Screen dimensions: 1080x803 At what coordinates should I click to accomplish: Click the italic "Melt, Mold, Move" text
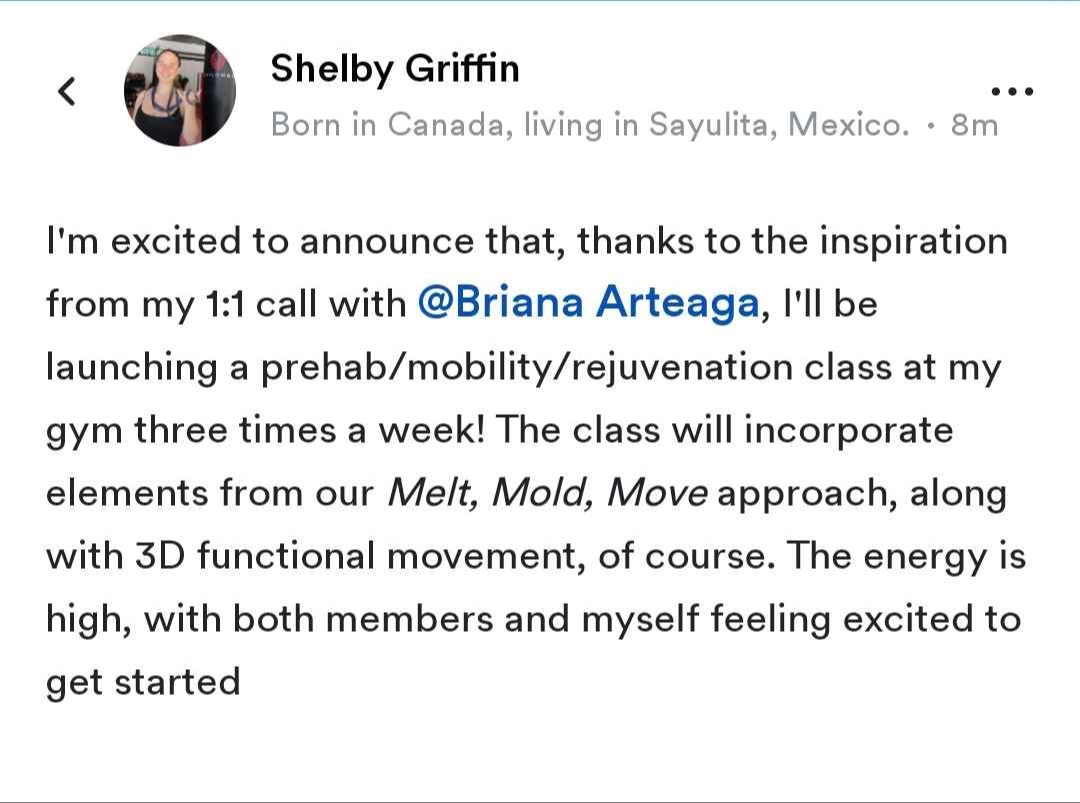click(x=547, y=494)
